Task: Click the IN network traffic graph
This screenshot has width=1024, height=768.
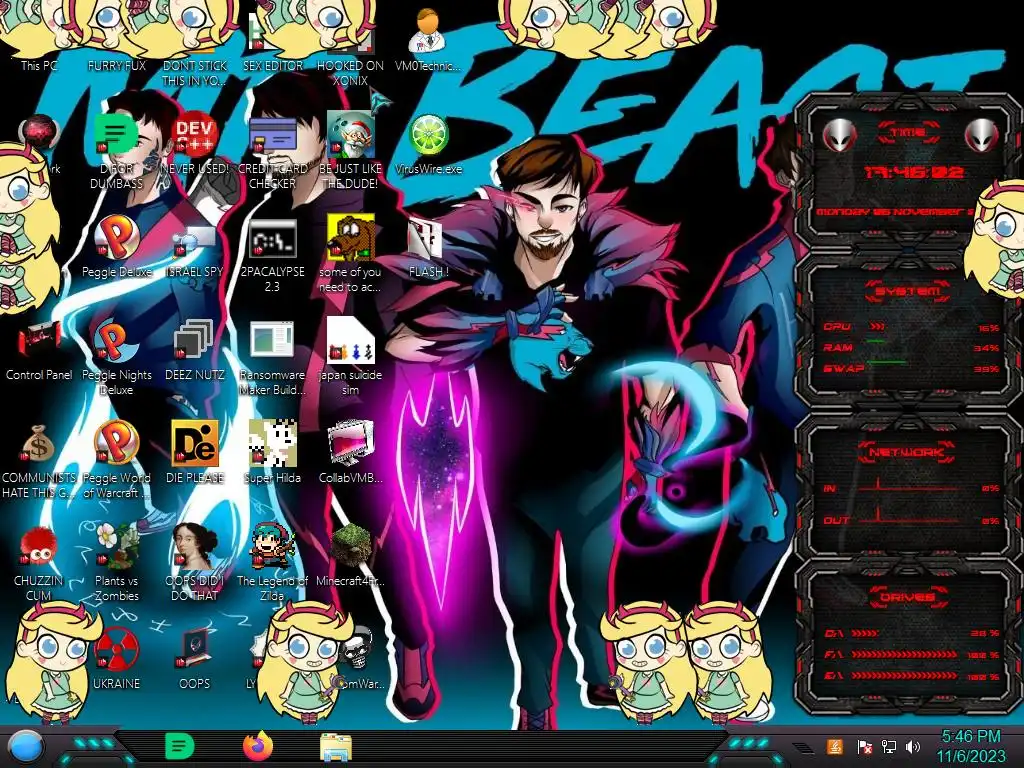Action: click(908, 485)
